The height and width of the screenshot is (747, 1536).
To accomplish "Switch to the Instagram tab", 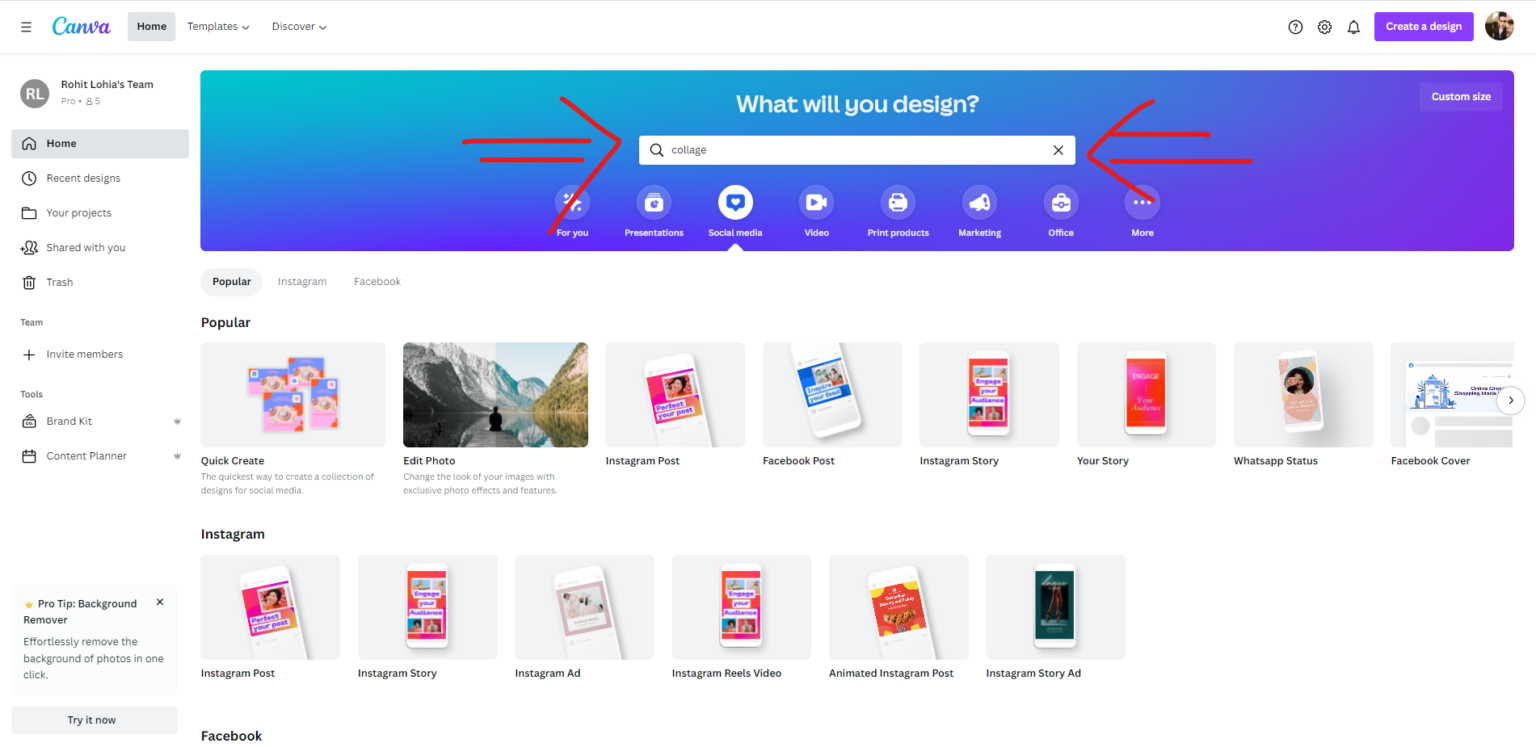I will 302,281.
